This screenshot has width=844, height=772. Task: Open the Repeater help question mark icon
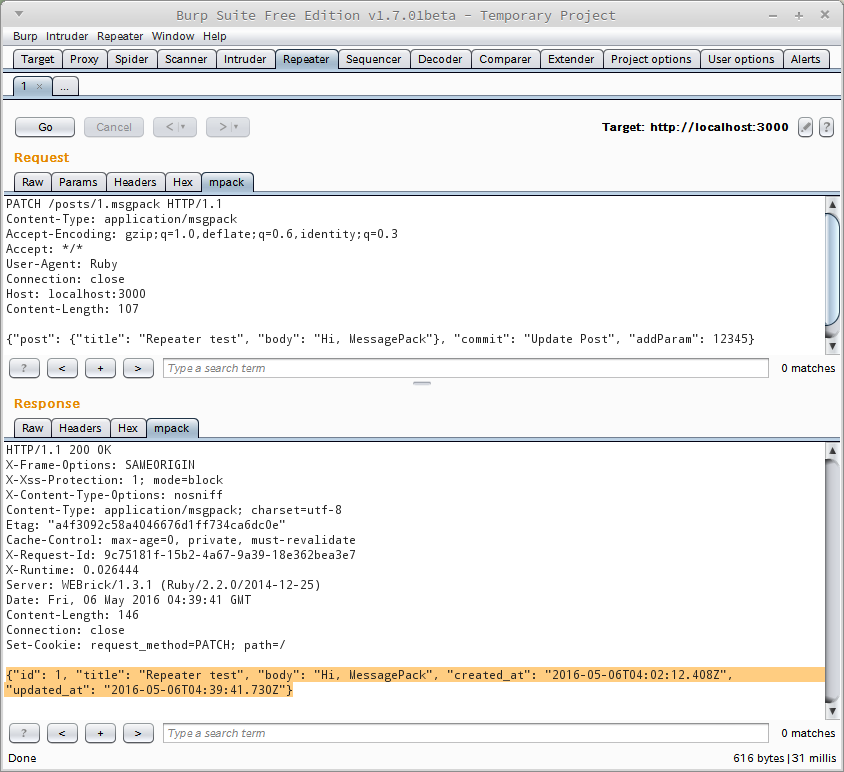click(x=826, y=127)
